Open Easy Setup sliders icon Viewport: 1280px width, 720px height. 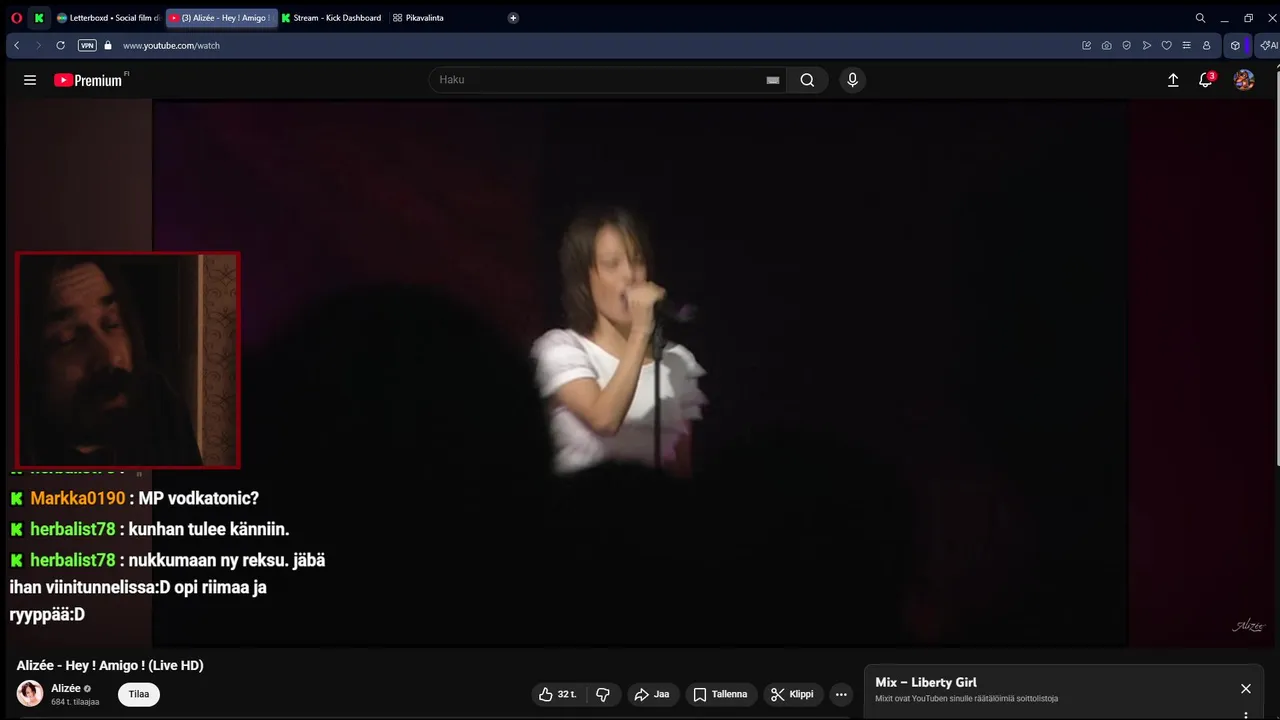[x=1186, y=45]
